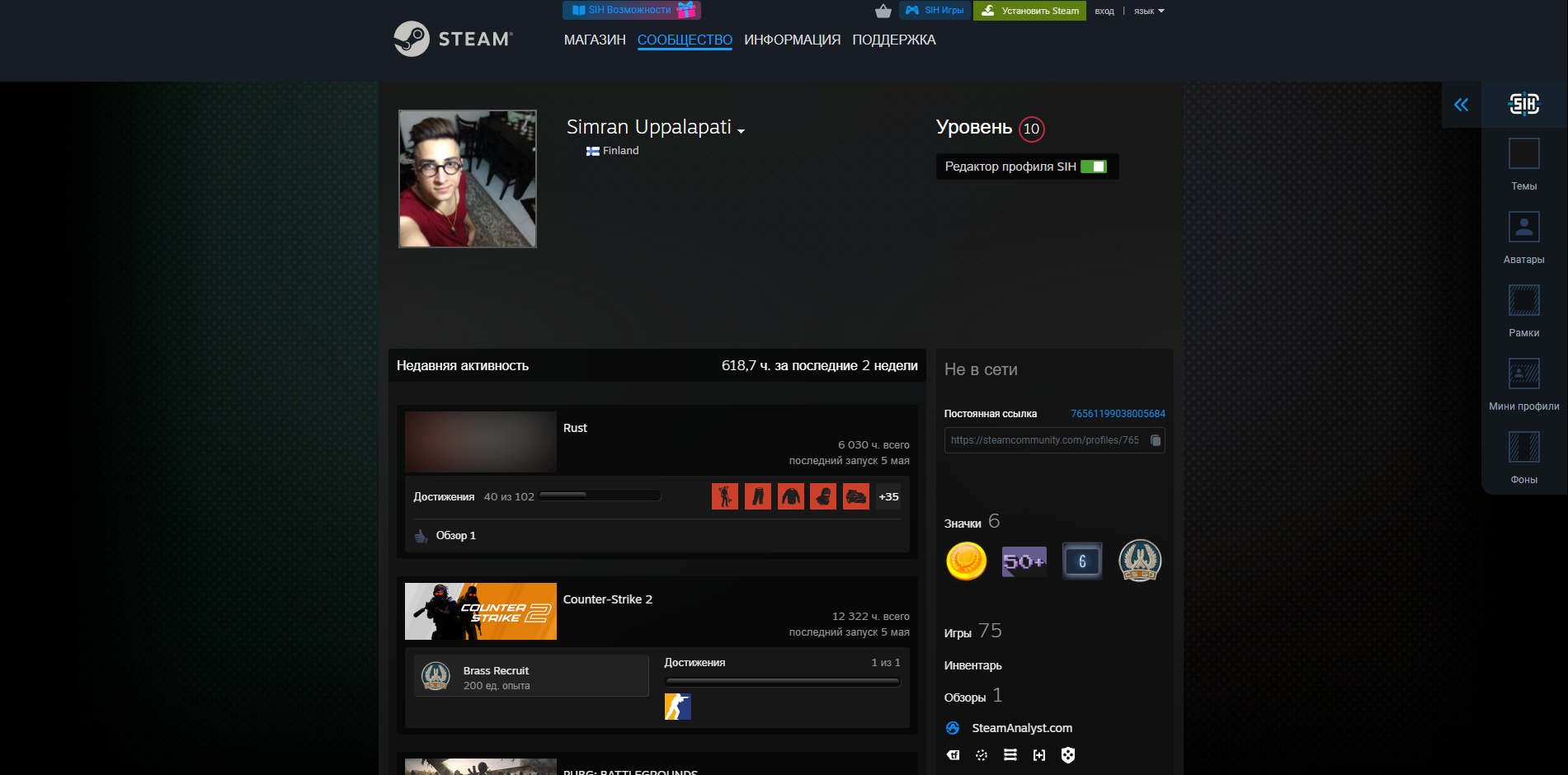Click the Counter-Strike 2 banner thumbnail
Viewport: 1568px width, 775px height.
click(x=481, y=611)
